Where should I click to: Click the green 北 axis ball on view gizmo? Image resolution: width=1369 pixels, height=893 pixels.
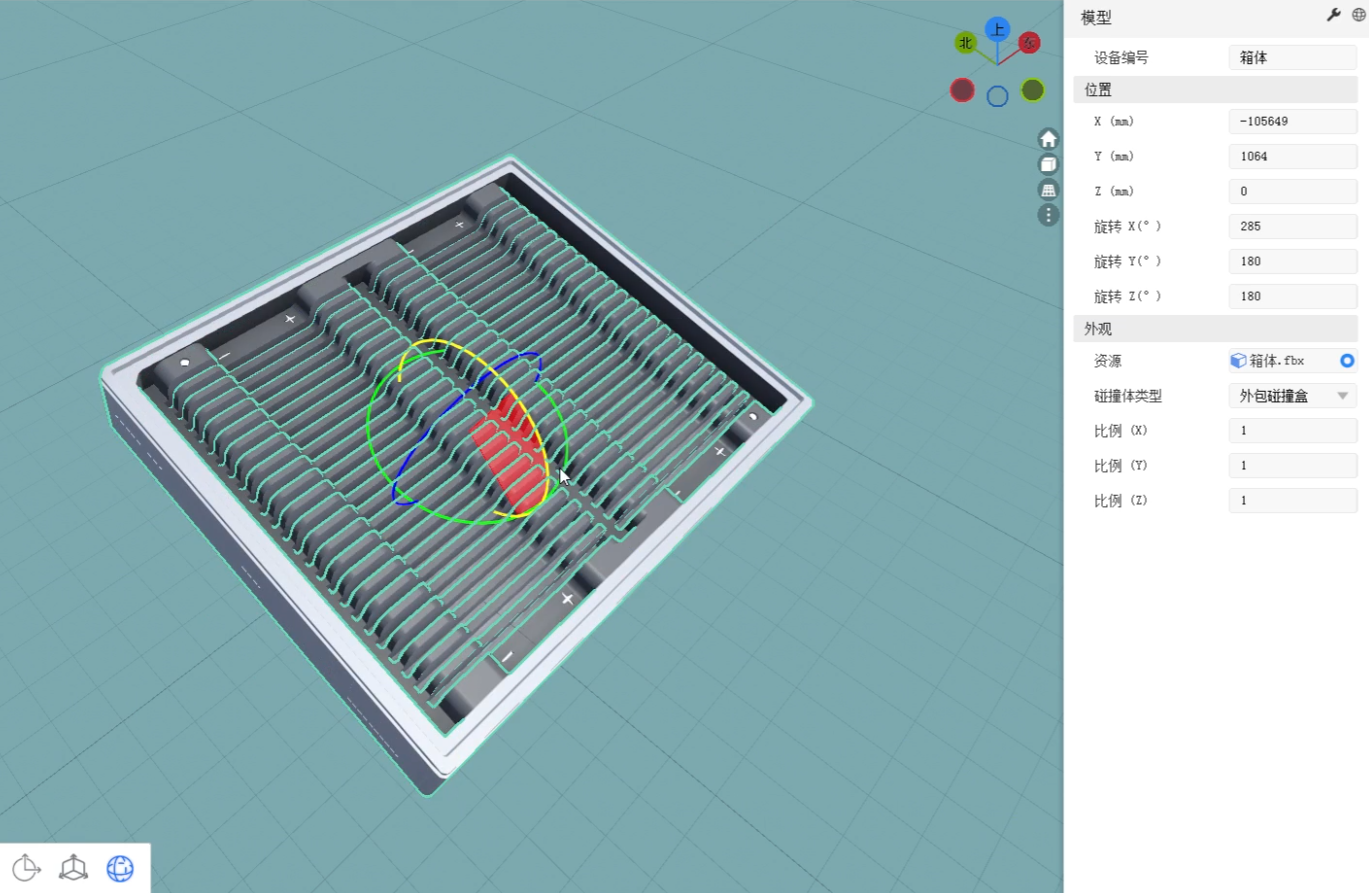point(965,42)
